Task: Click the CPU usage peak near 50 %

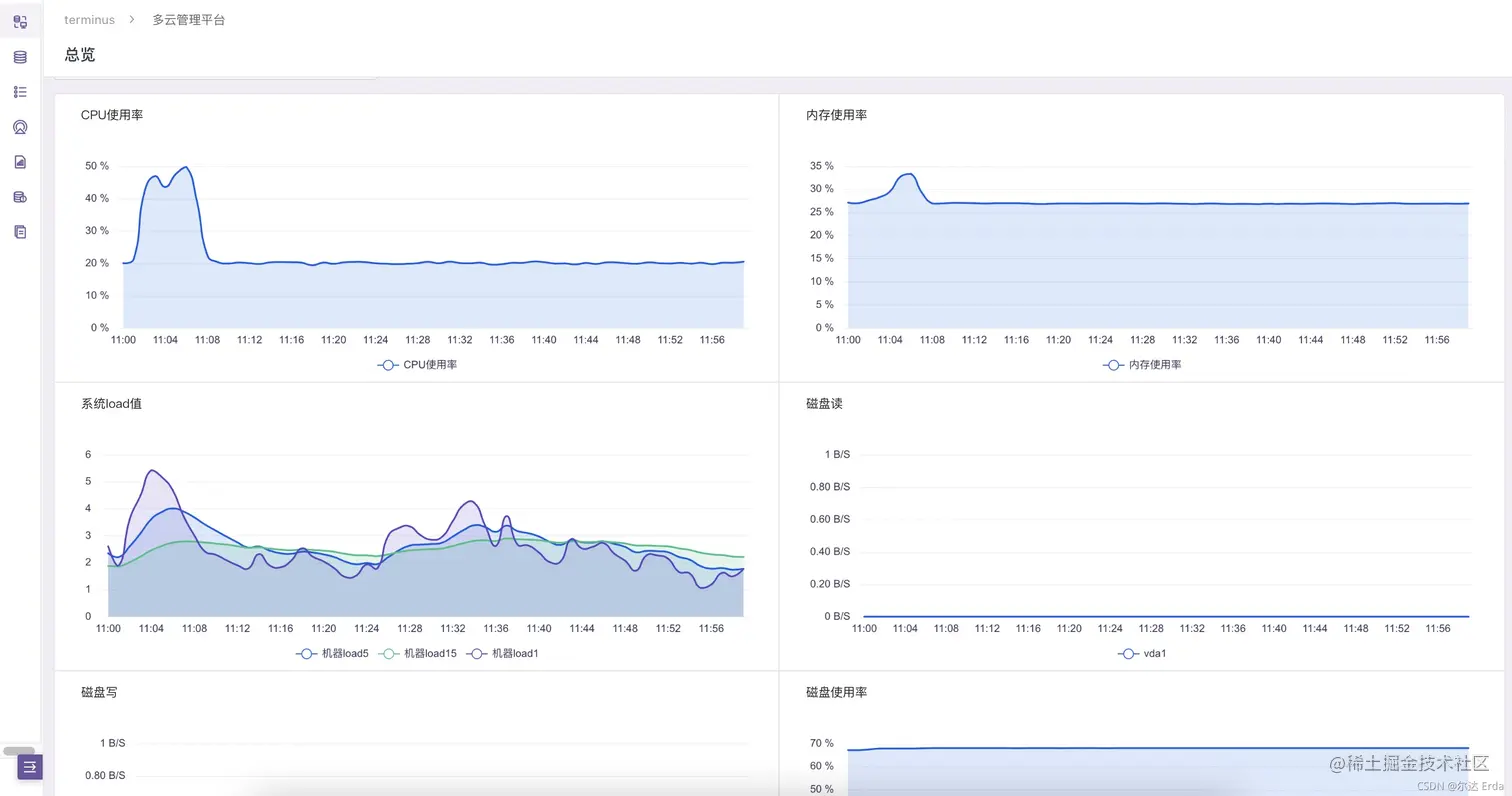Action: point(186,167)
